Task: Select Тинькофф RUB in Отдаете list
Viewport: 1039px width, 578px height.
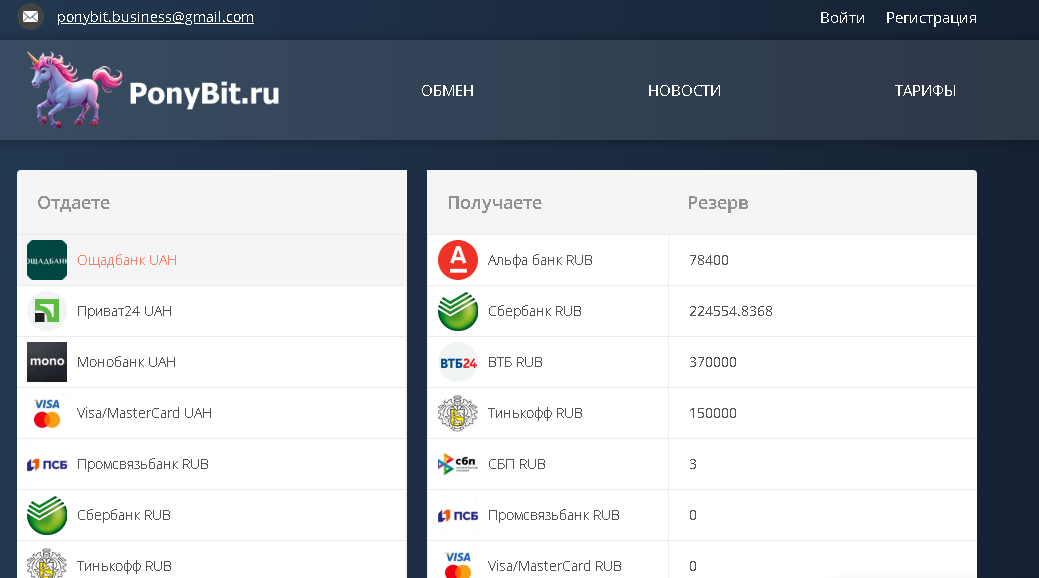Action: point(212,560)
